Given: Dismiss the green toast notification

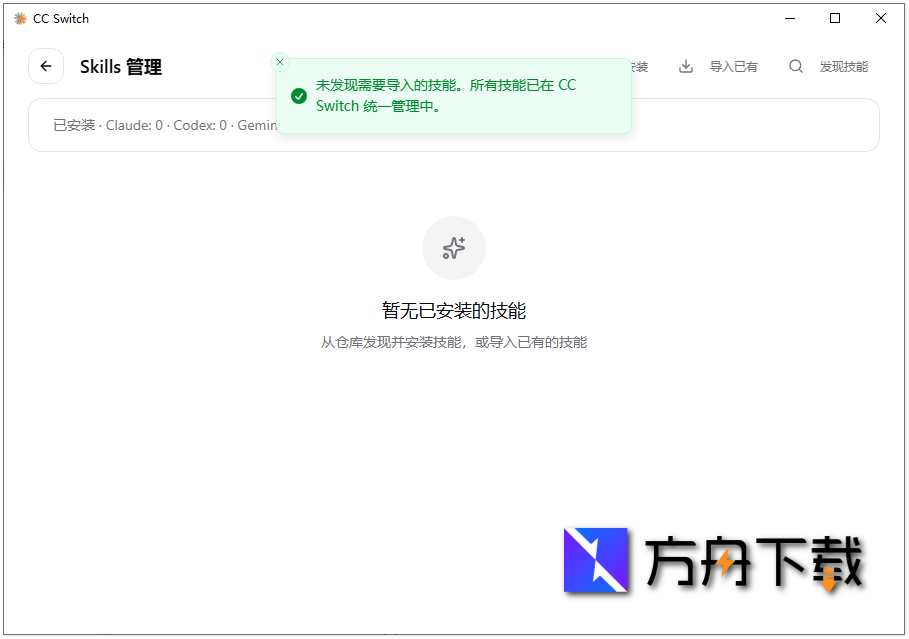Looking at the screenshot, I should [280, 62].
